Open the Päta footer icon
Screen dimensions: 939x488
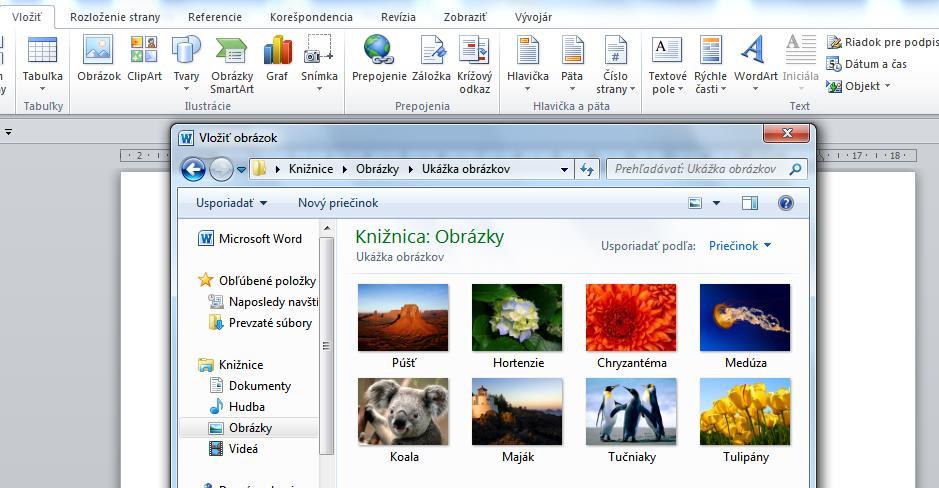(x=572, y=50)
